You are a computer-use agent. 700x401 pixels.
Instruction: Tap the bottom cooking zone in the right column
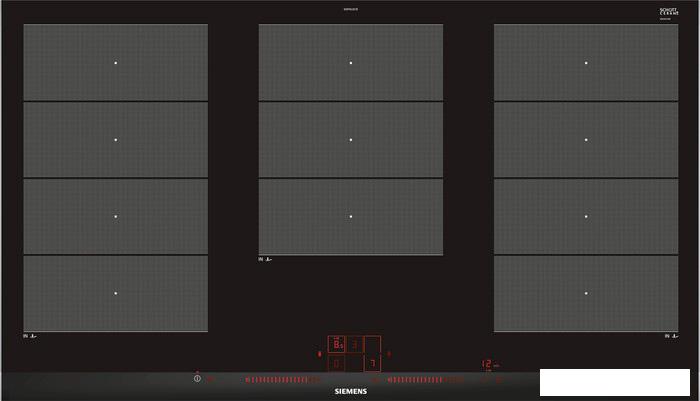(x=586, y=293)
